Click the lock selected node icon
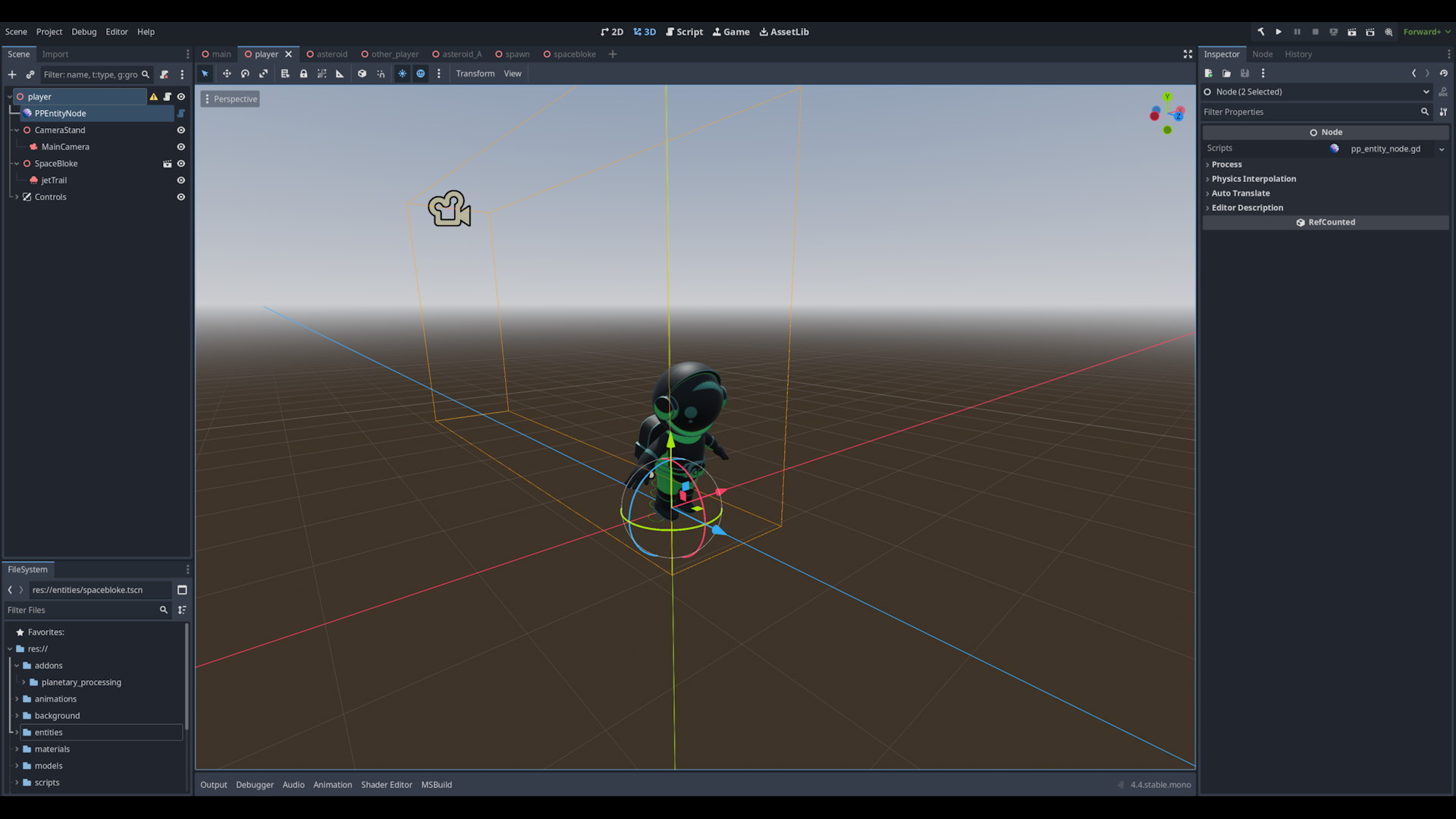Screen dimensions: 1456x819 (x=303, y=74)
